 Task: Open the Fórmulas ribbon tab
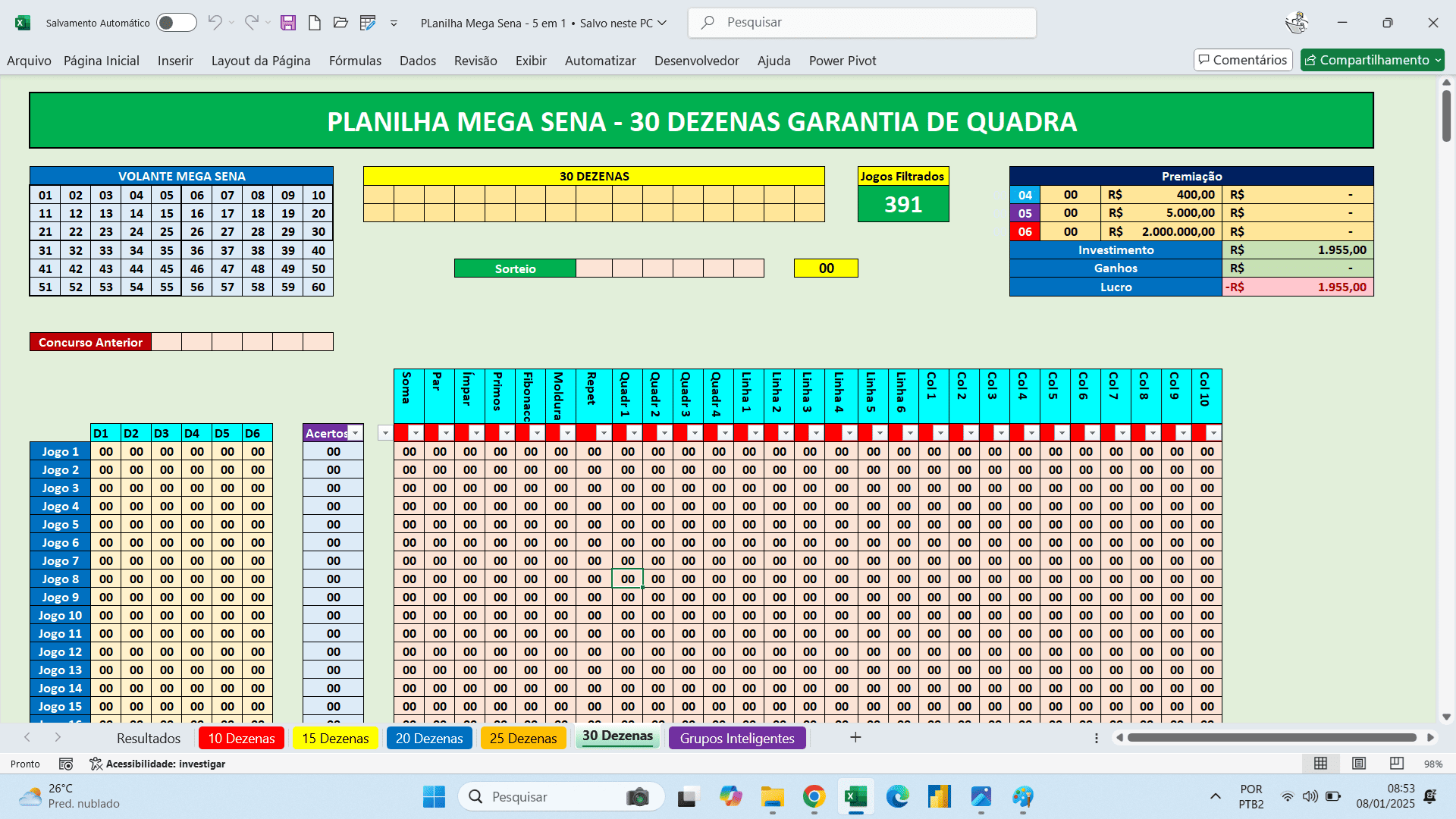point(355,61)
